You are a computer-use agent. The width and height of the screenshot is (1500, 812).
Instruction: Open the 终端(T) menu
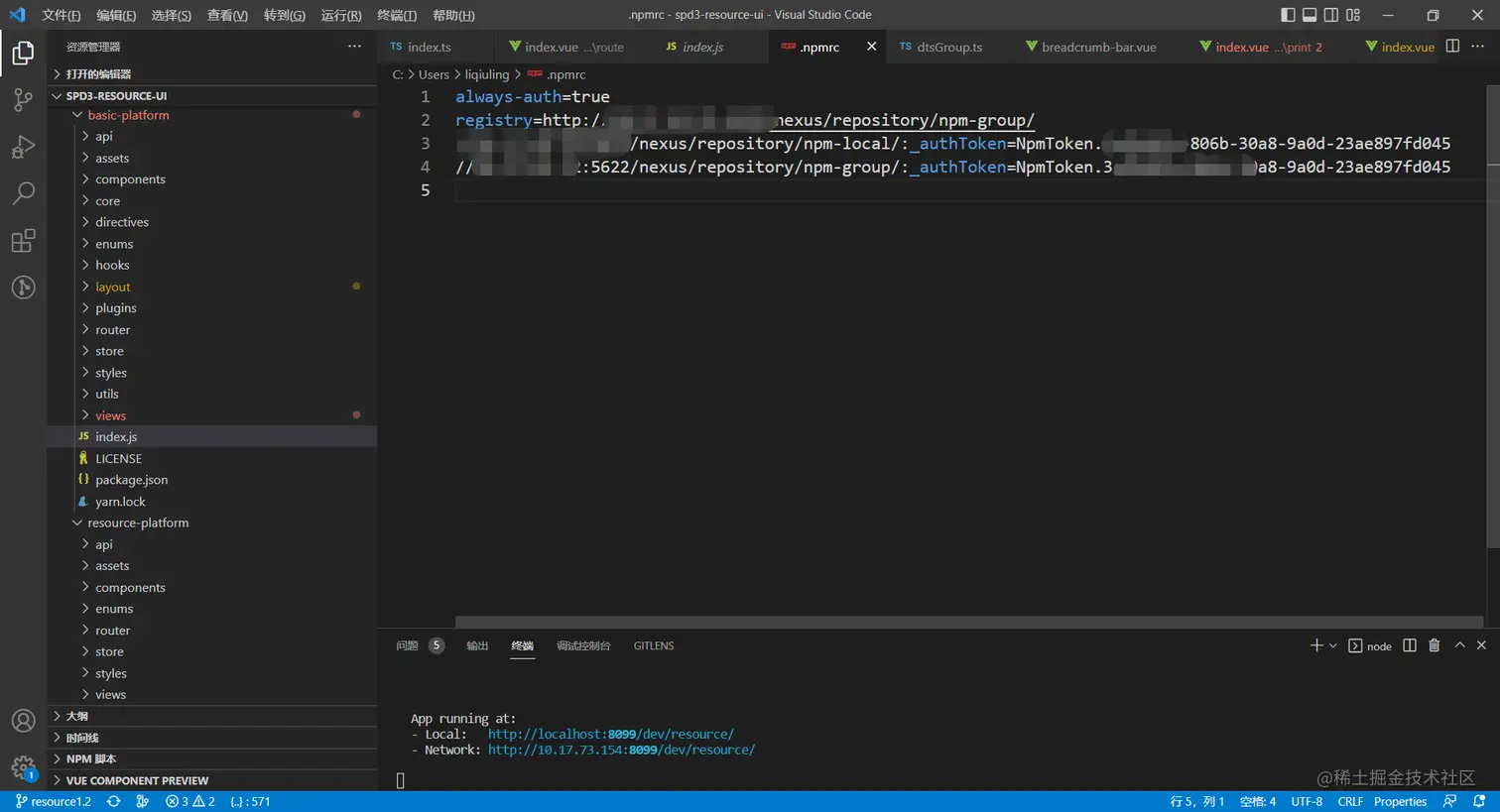397,15
